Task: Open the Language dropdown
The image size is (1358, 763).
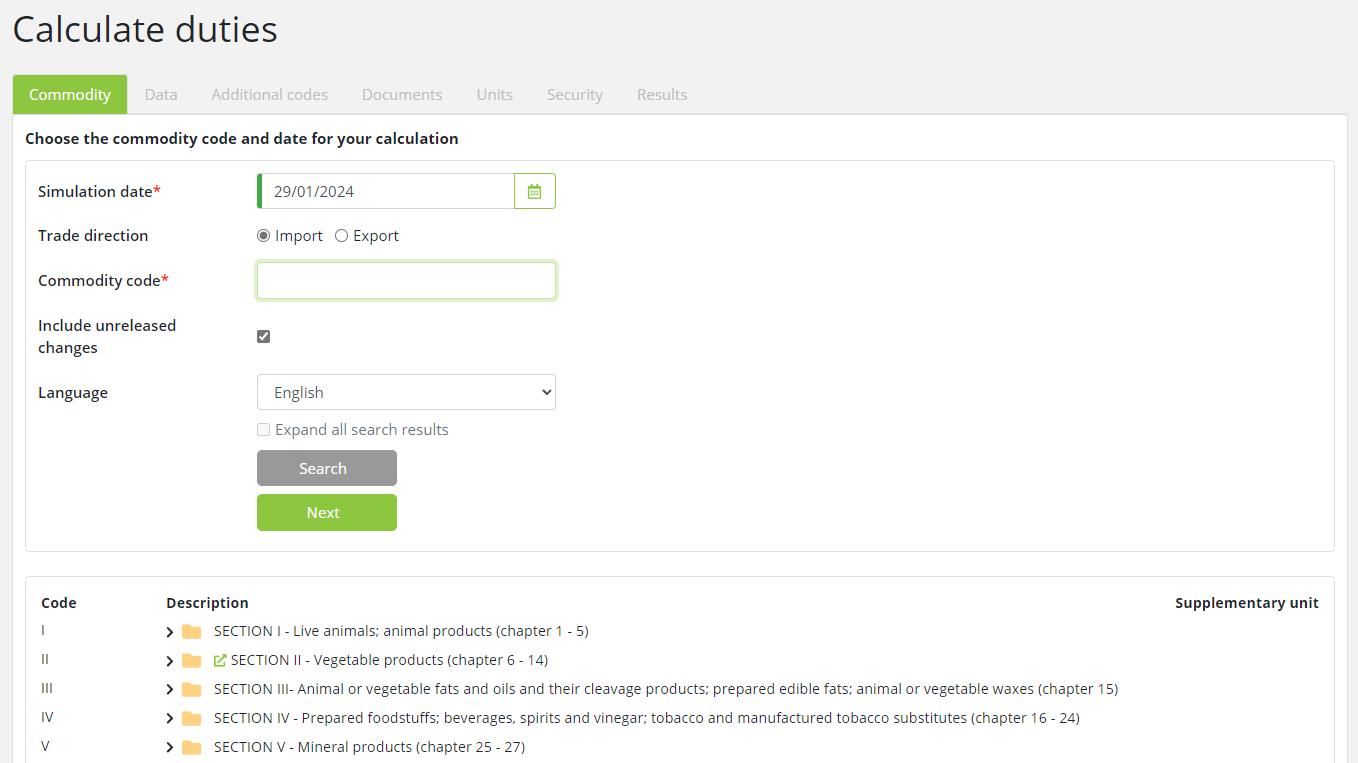Action: point(406,392)
